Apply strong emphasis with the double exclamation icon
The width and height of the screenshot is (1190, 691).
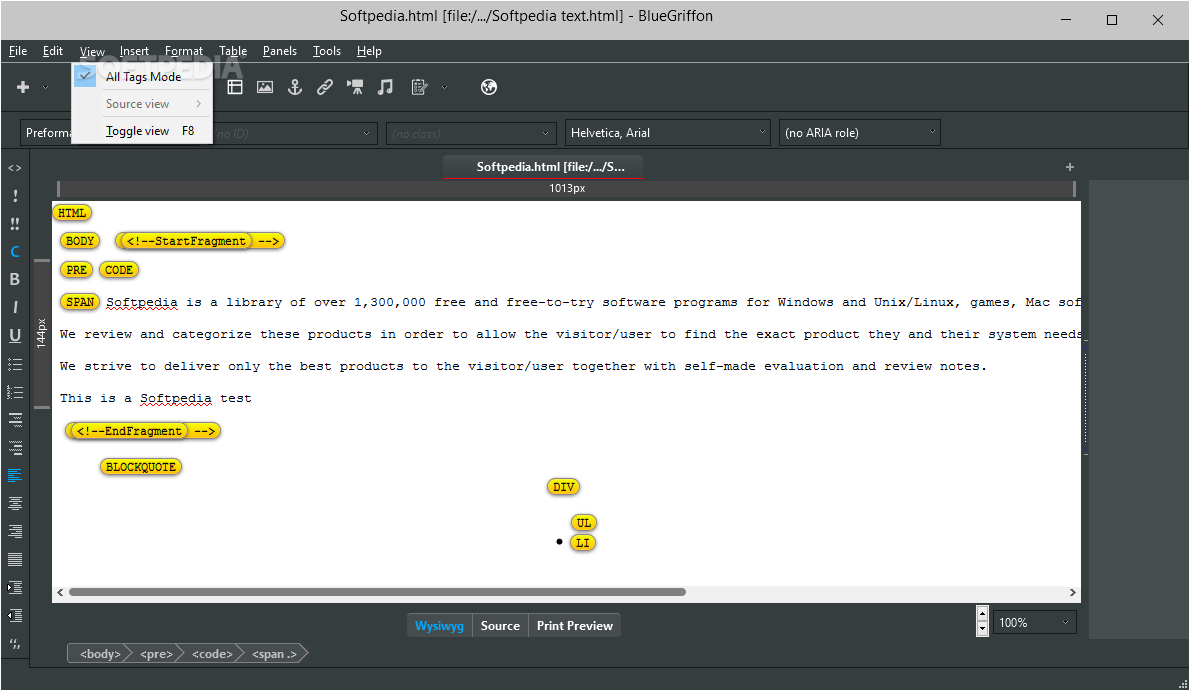(x=14, y=224)
